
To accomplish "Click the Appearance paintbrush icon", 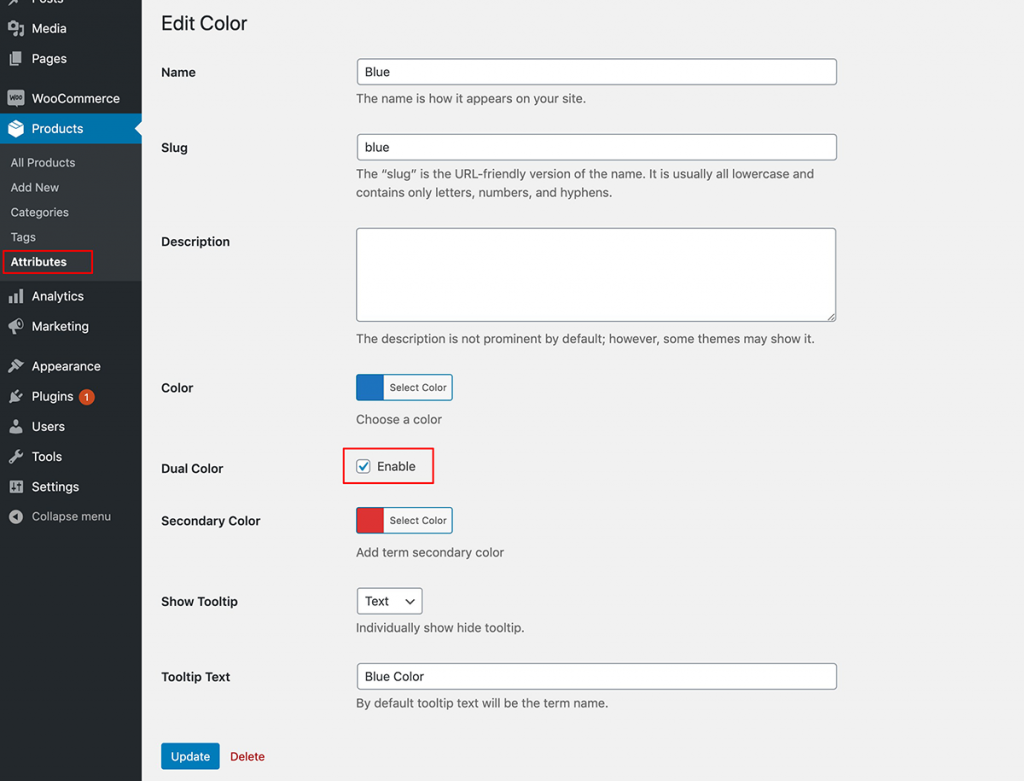I will (x=16, y=366).
